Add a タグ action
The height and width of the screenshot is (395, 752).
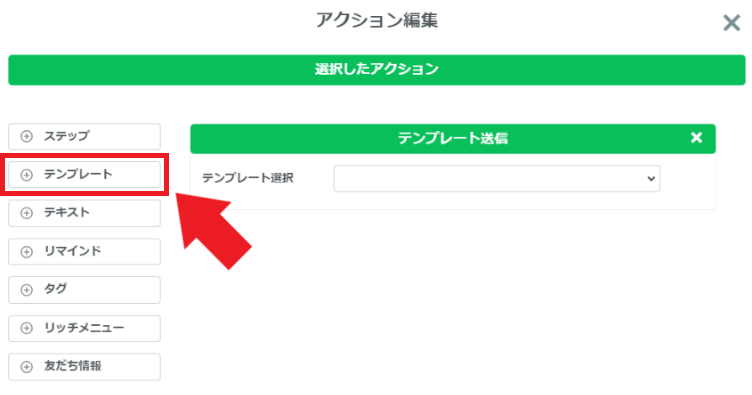pyautogui.click(x=84, y=290)
